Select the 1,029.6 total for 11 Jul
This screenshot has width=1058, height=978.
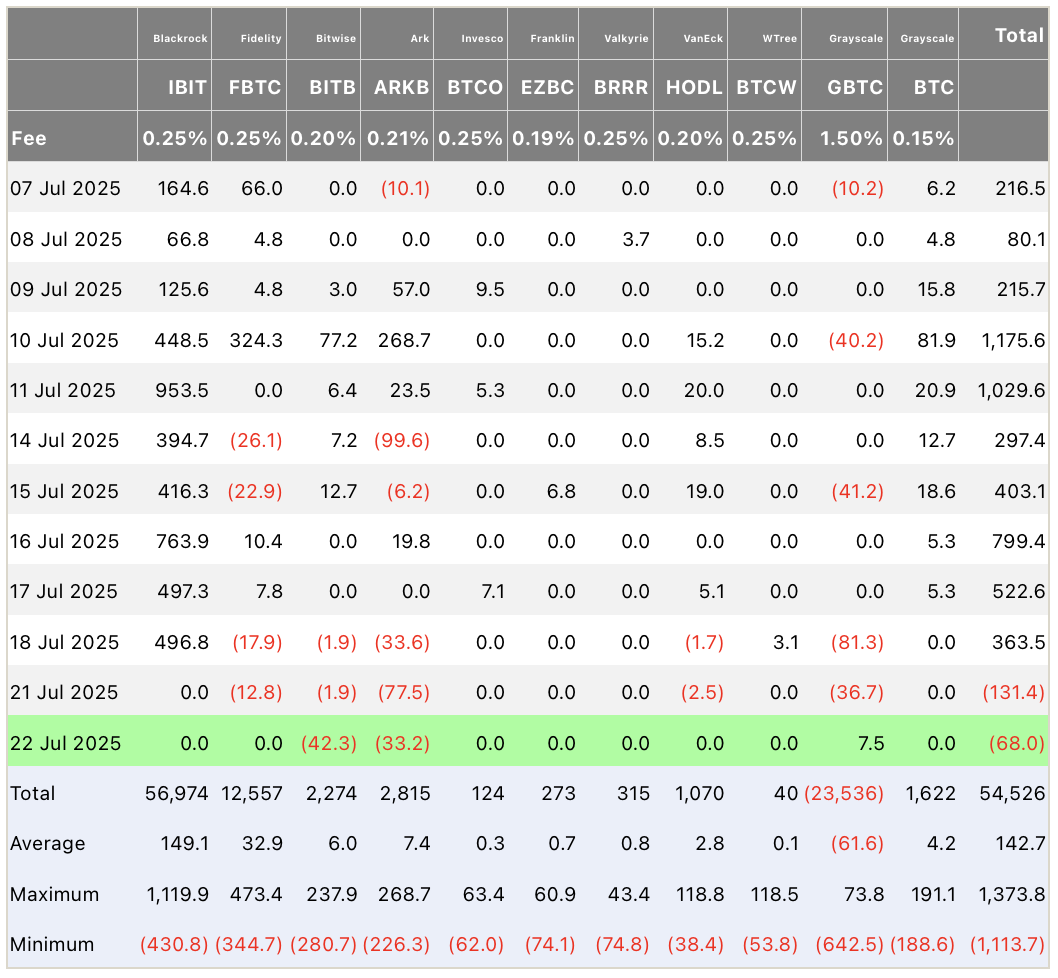tap(1011, 390)
